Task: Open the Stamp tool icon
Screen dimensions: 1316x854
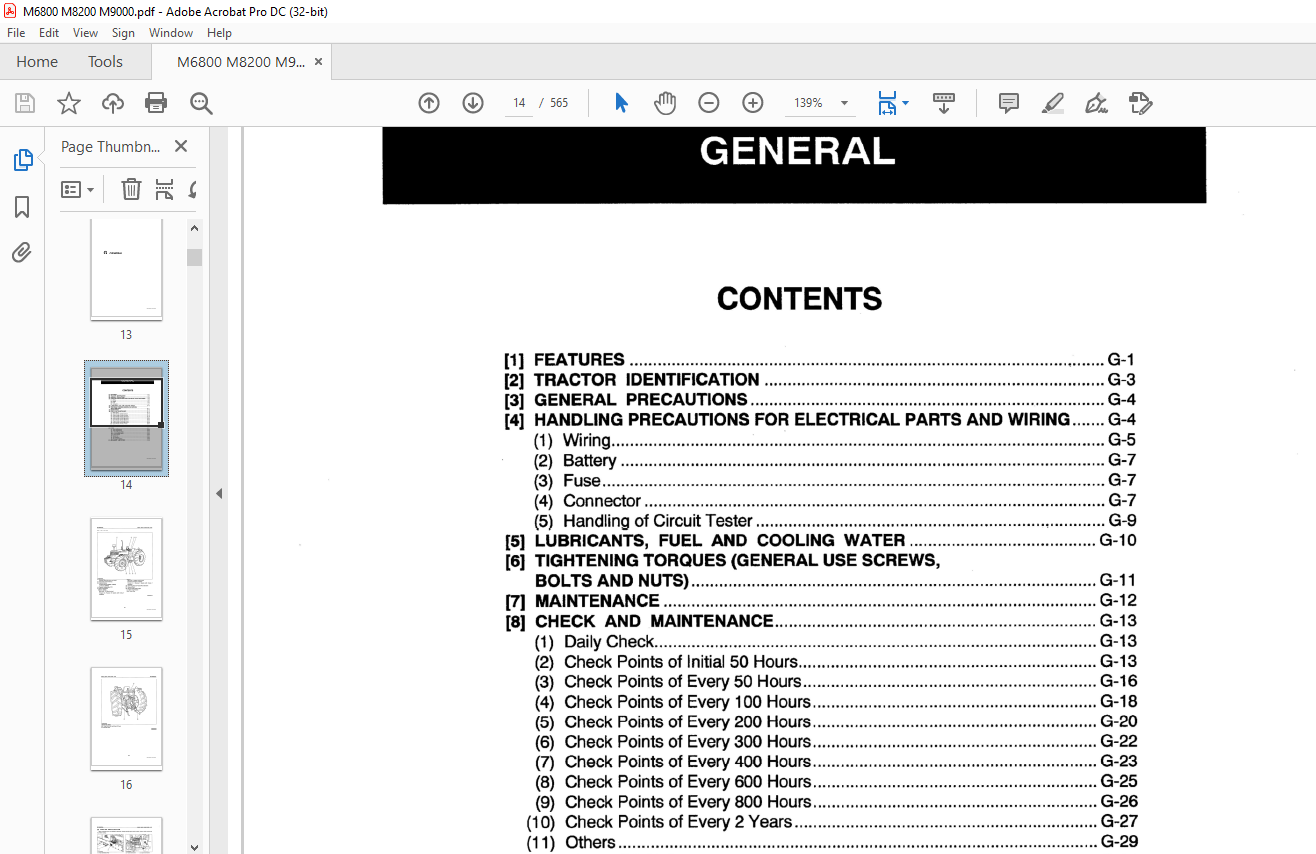Action: pyautogui.click(x=1141, y=103)
